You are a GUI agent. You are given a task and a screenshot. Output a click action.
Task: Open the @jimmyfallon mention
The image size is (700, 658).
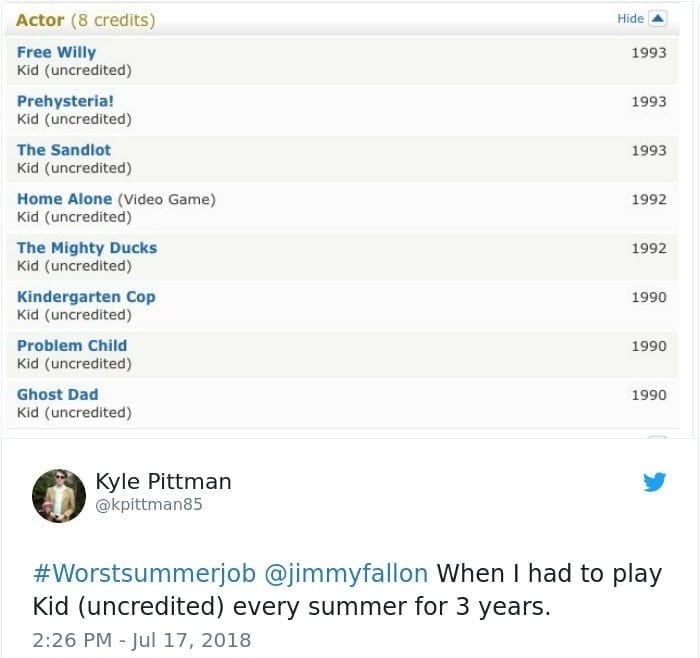click(x=346, y=574)
